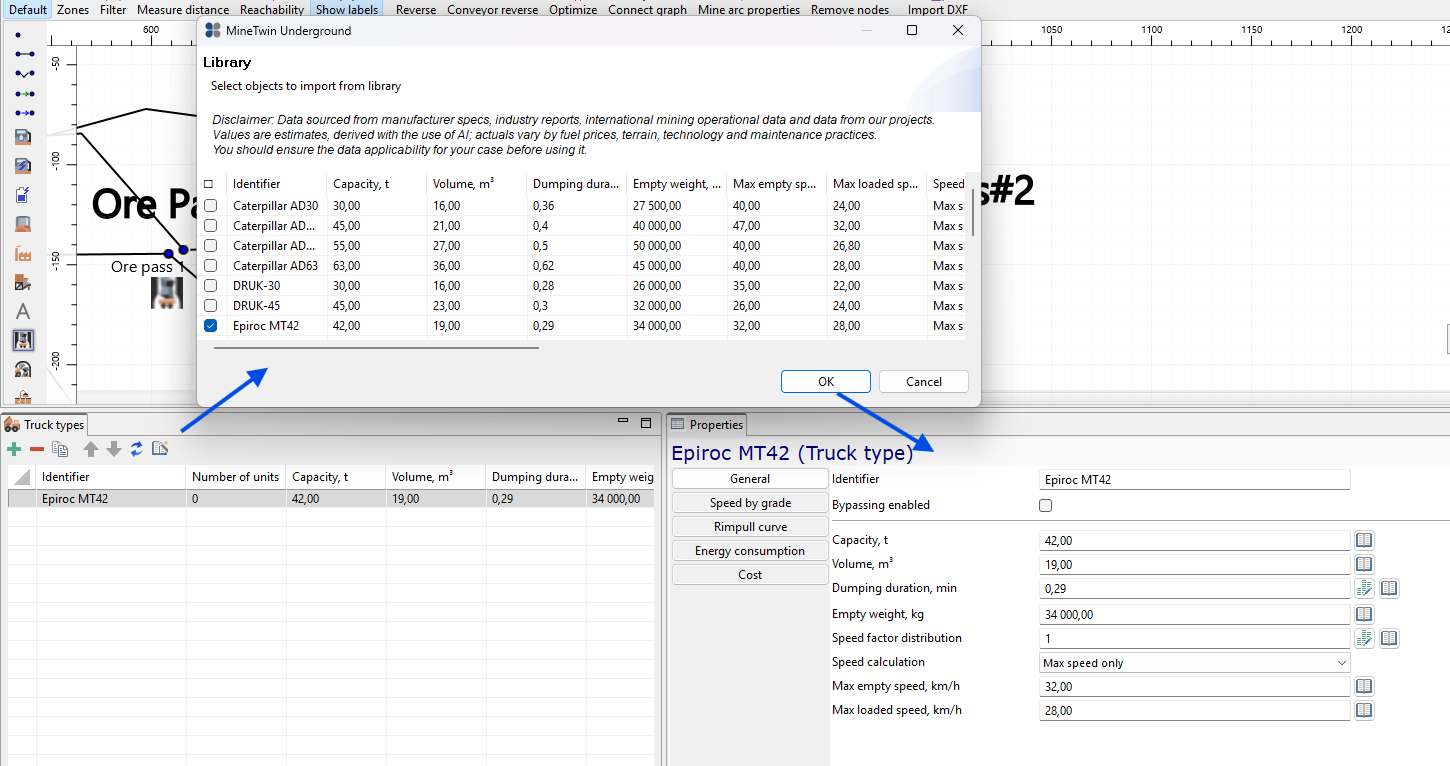Select the polyline arc tool with bent line
1450x766 pixels.
click(24, 73)
